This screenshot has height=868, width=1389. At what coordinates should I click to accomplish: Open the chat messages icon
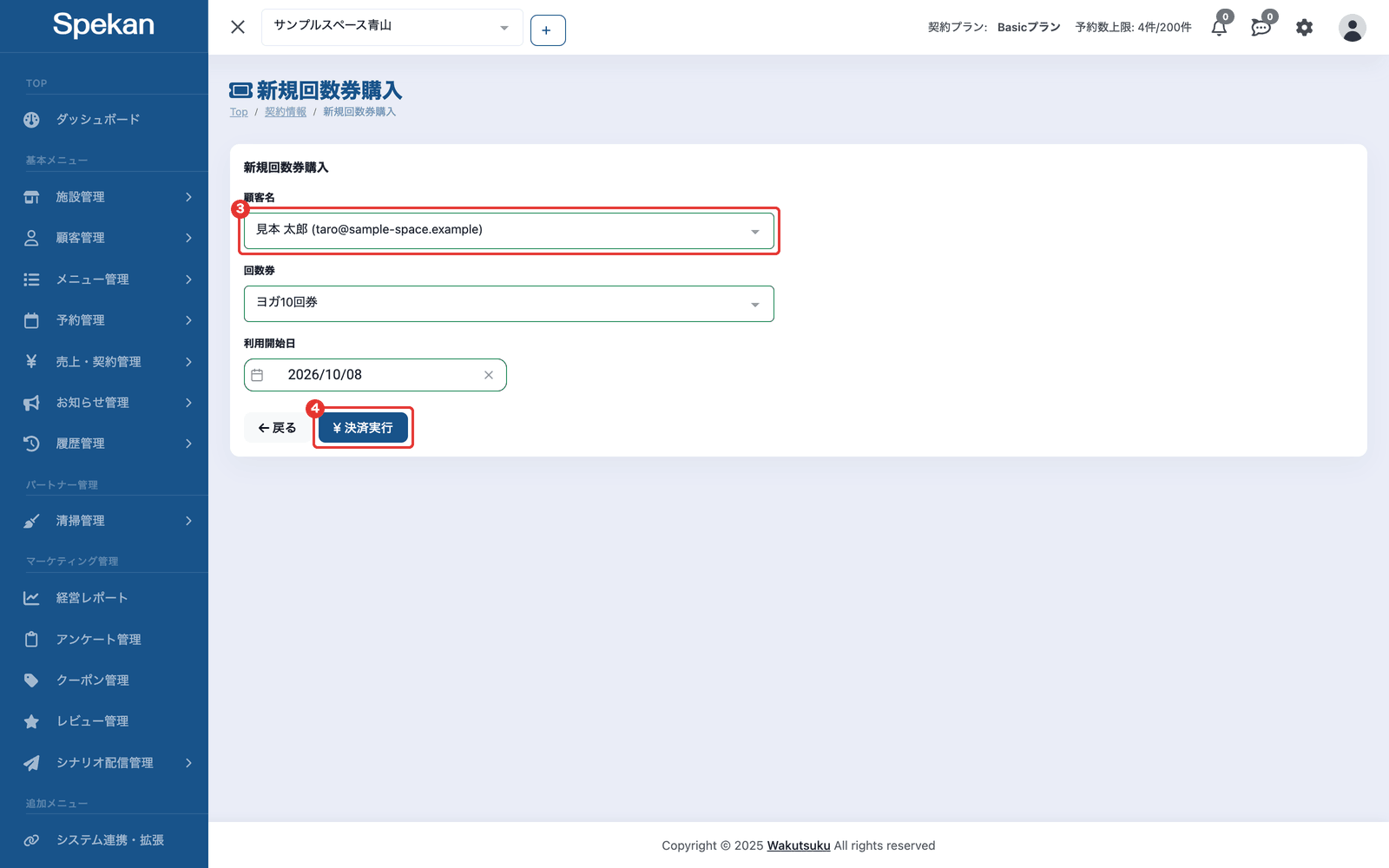tap(1261, 28)
